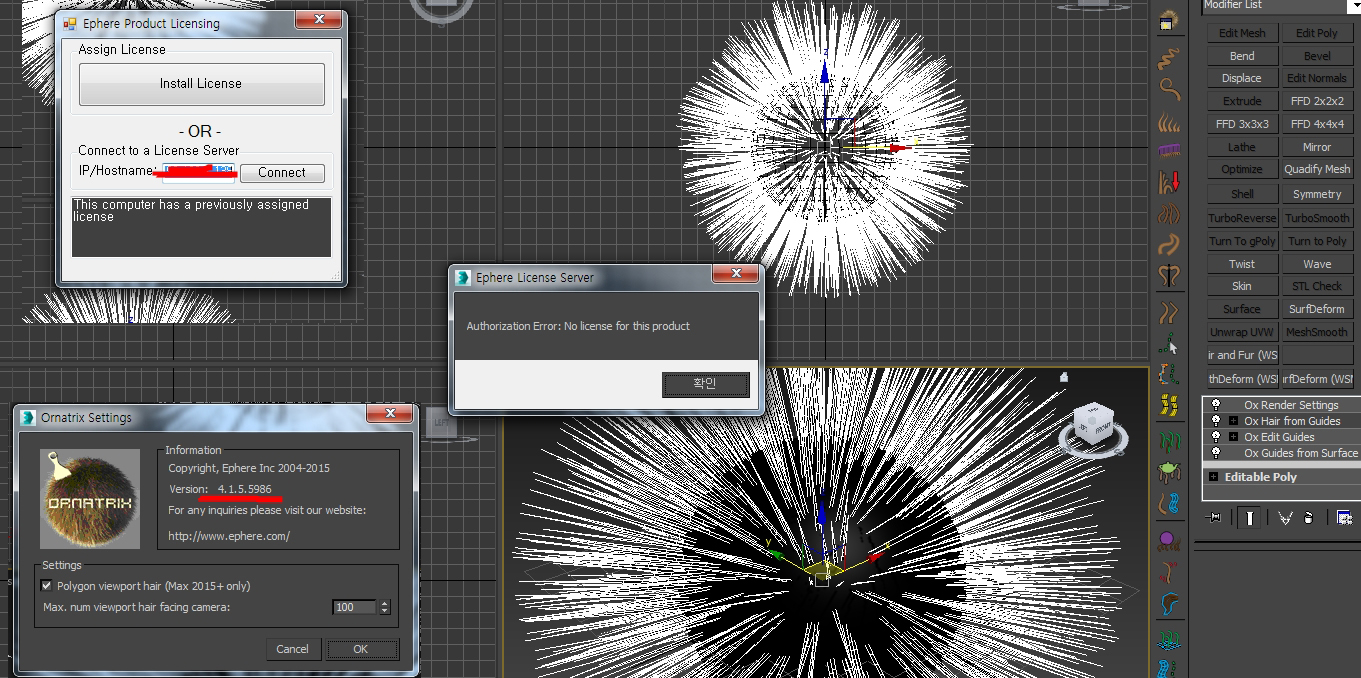The image size is (1361, 678).
Task: Click Connect to license server button
Action: click(282, 173)
